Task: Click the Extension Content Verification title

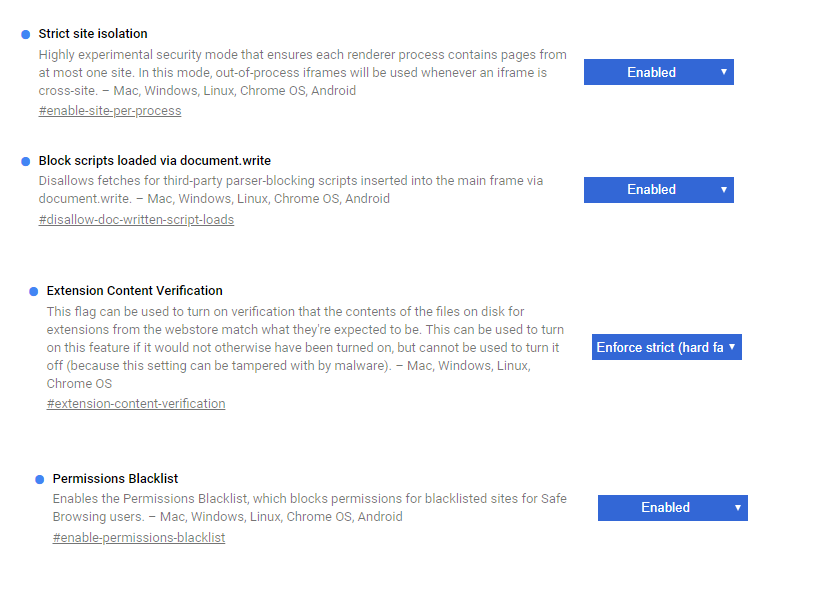Action: [135, 290]
